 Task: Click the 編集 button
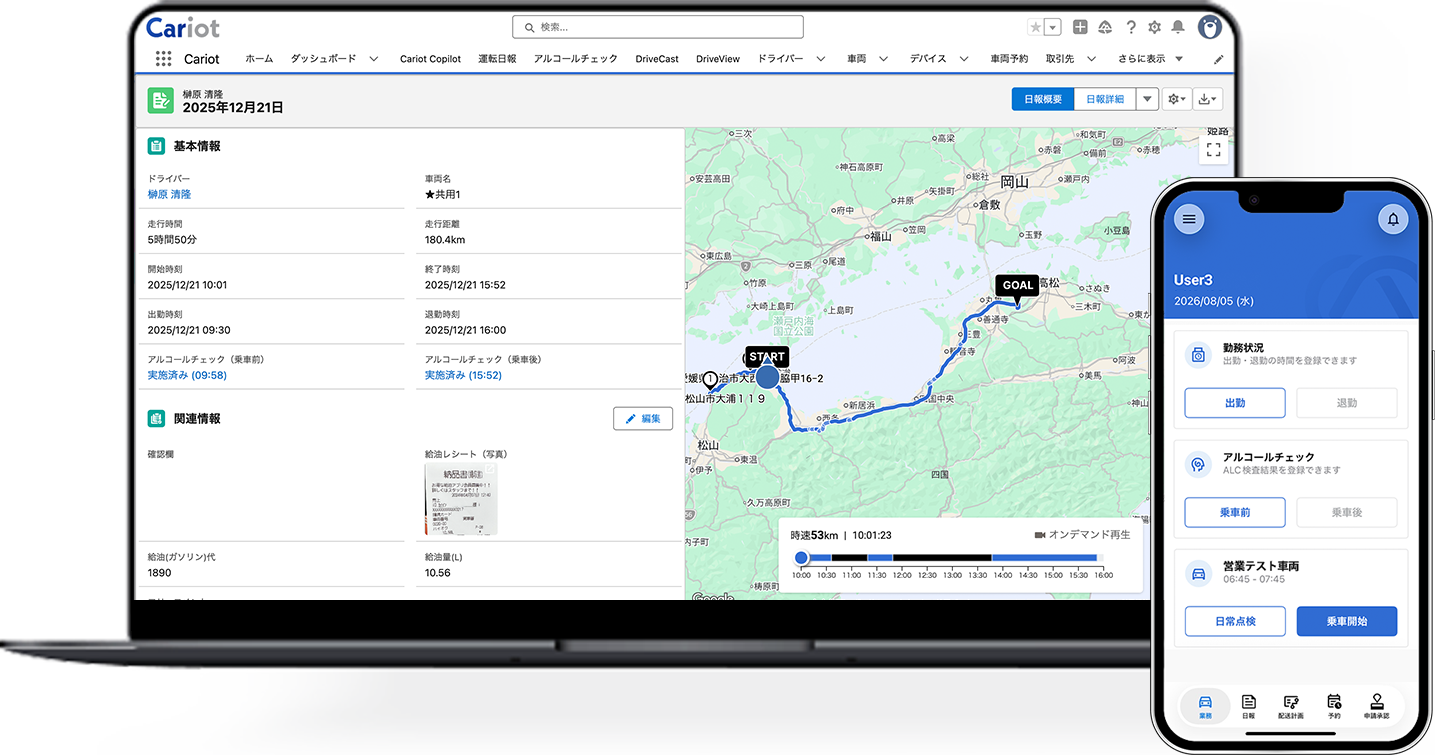[643, 418]
